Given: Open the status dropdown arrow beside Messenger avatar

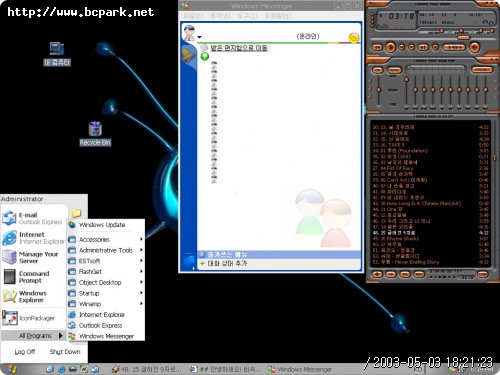Looking at the screenshot, I should coord(199,37).
